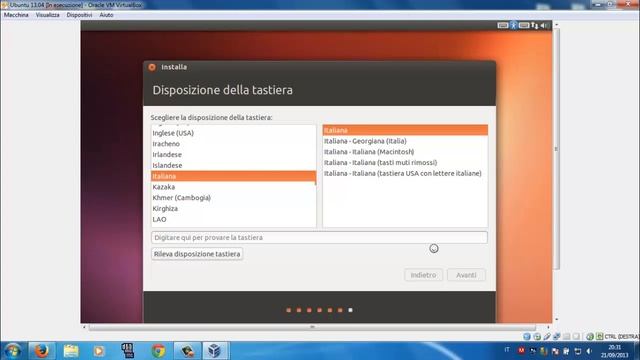640x360 pixels.
Task: Open system tray volume speaker icon
Action: (x=589, y=351)
